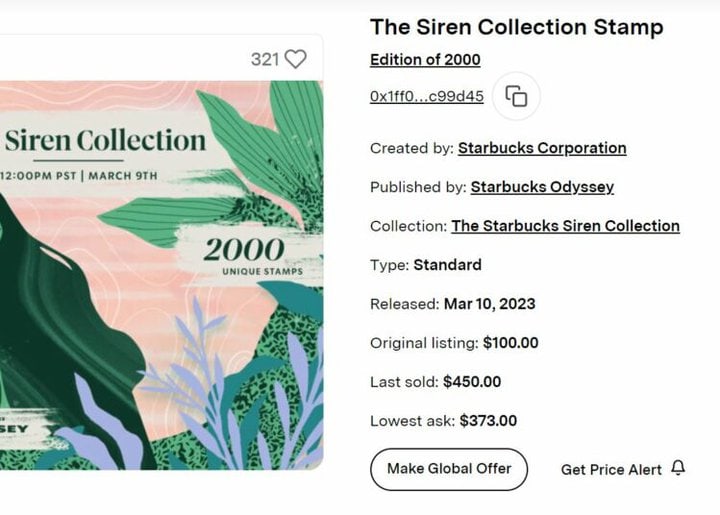Screen dimensions: 720x515
Task: Click the bell icon beside Get Price Alert
Action: click(679, 468)
